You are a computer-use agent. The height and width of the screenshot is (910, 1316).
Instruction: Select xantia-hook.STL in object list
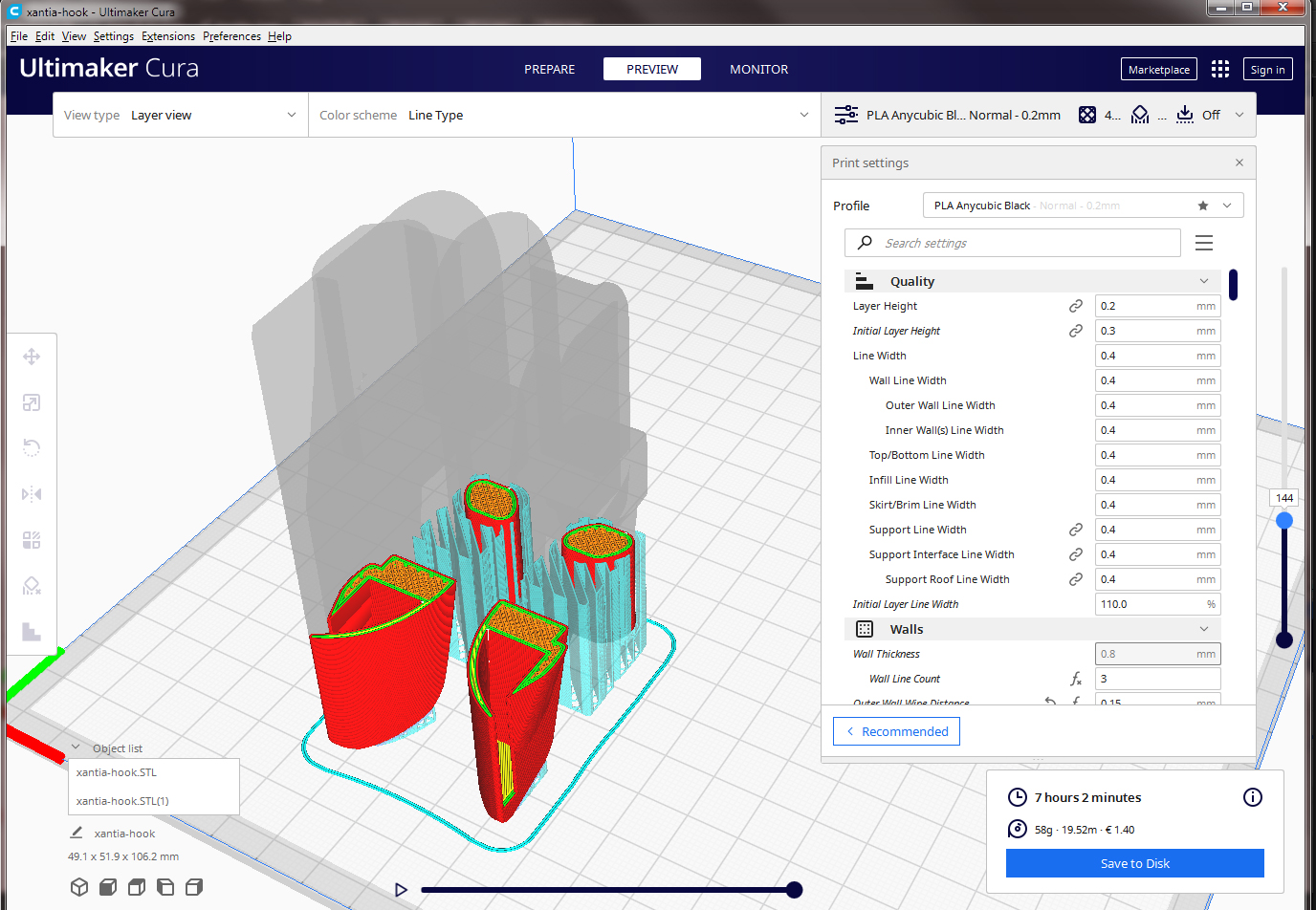[153, 772]
